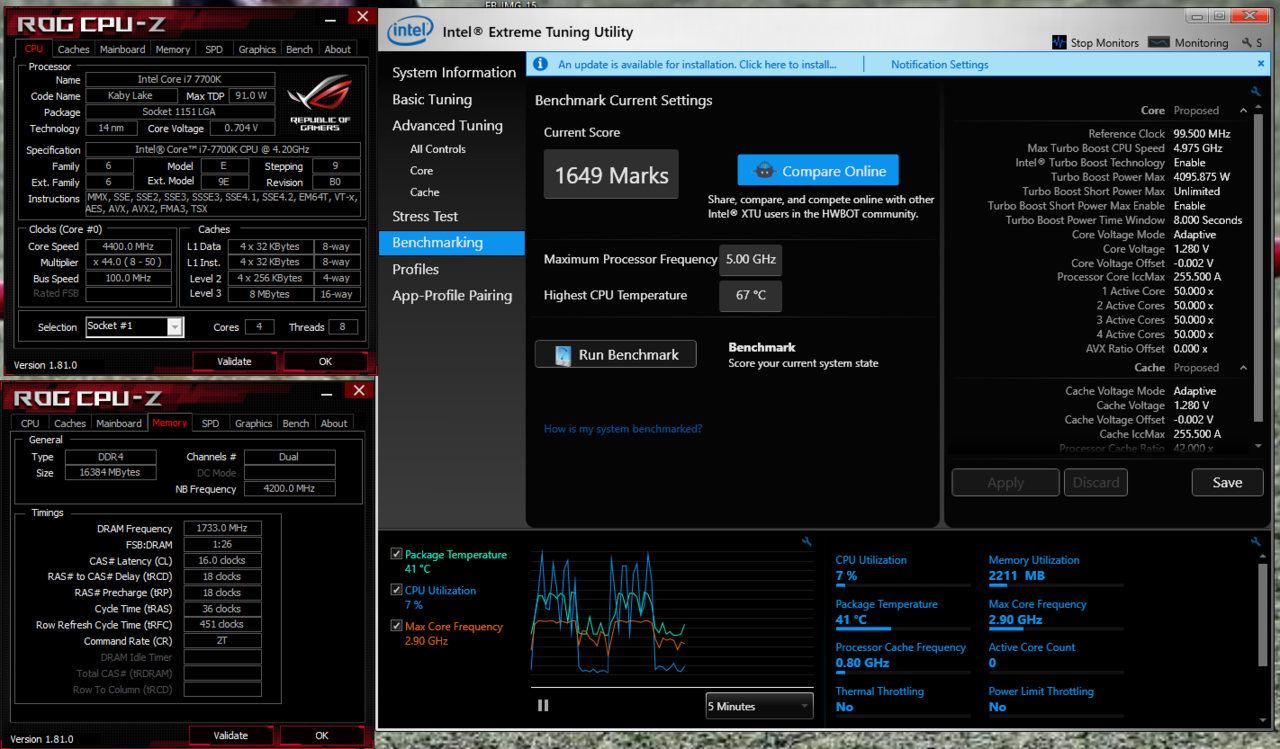Switch to the Graphics tab in top CPU-Z window
The width and height of the screenshot is (1280, 749).
click(x=257, y=49)
